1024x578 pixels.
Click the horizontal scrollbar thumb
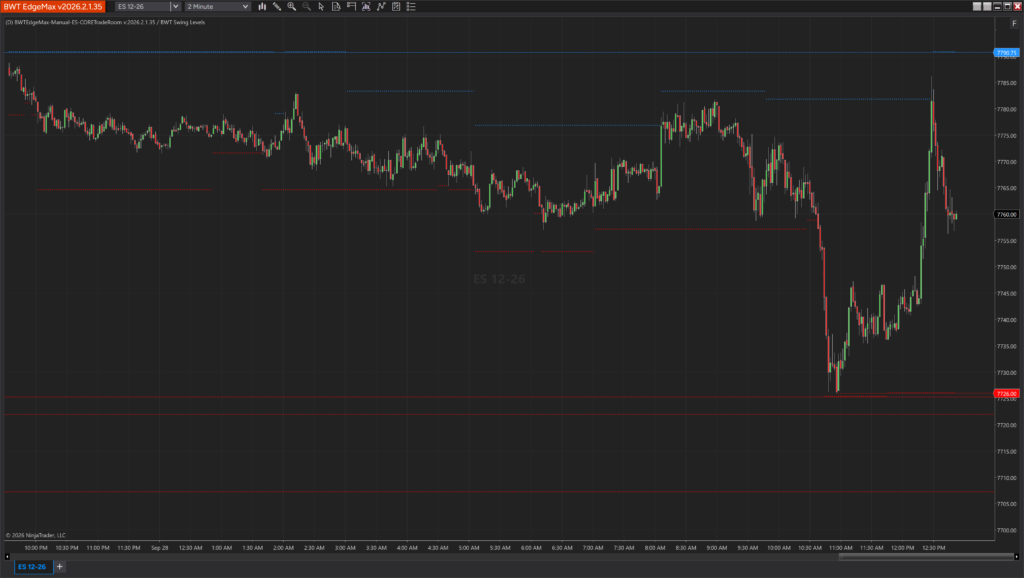coord(925,557)
